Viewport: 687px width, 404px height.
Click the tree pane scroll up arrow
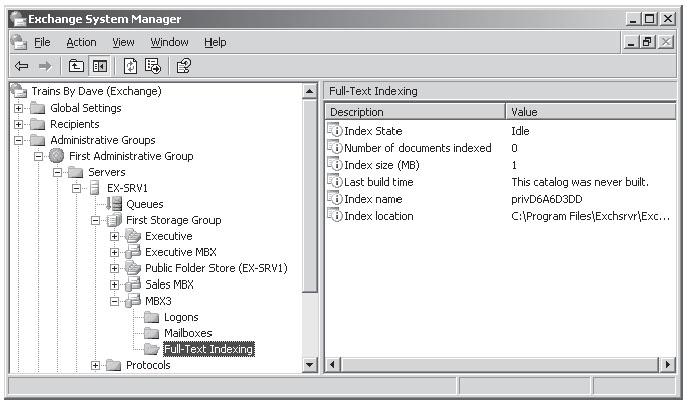pos(310,91)
